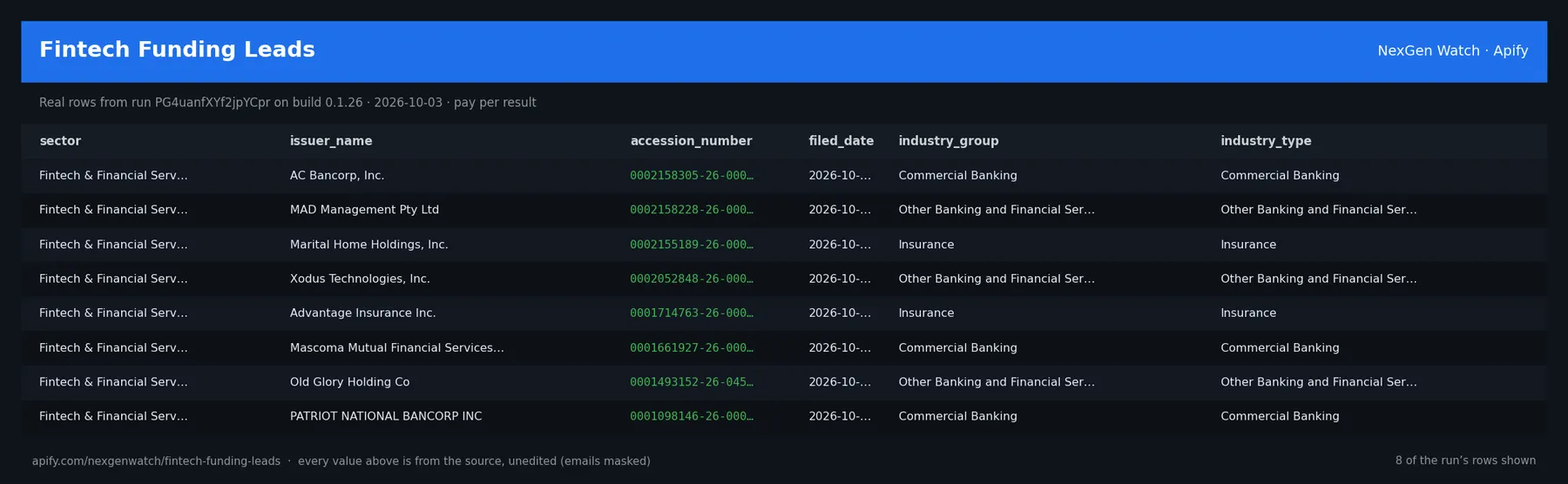Screen dimensions: 1568x484
Task: Click the accession_number column header
Action: point(691,141)
